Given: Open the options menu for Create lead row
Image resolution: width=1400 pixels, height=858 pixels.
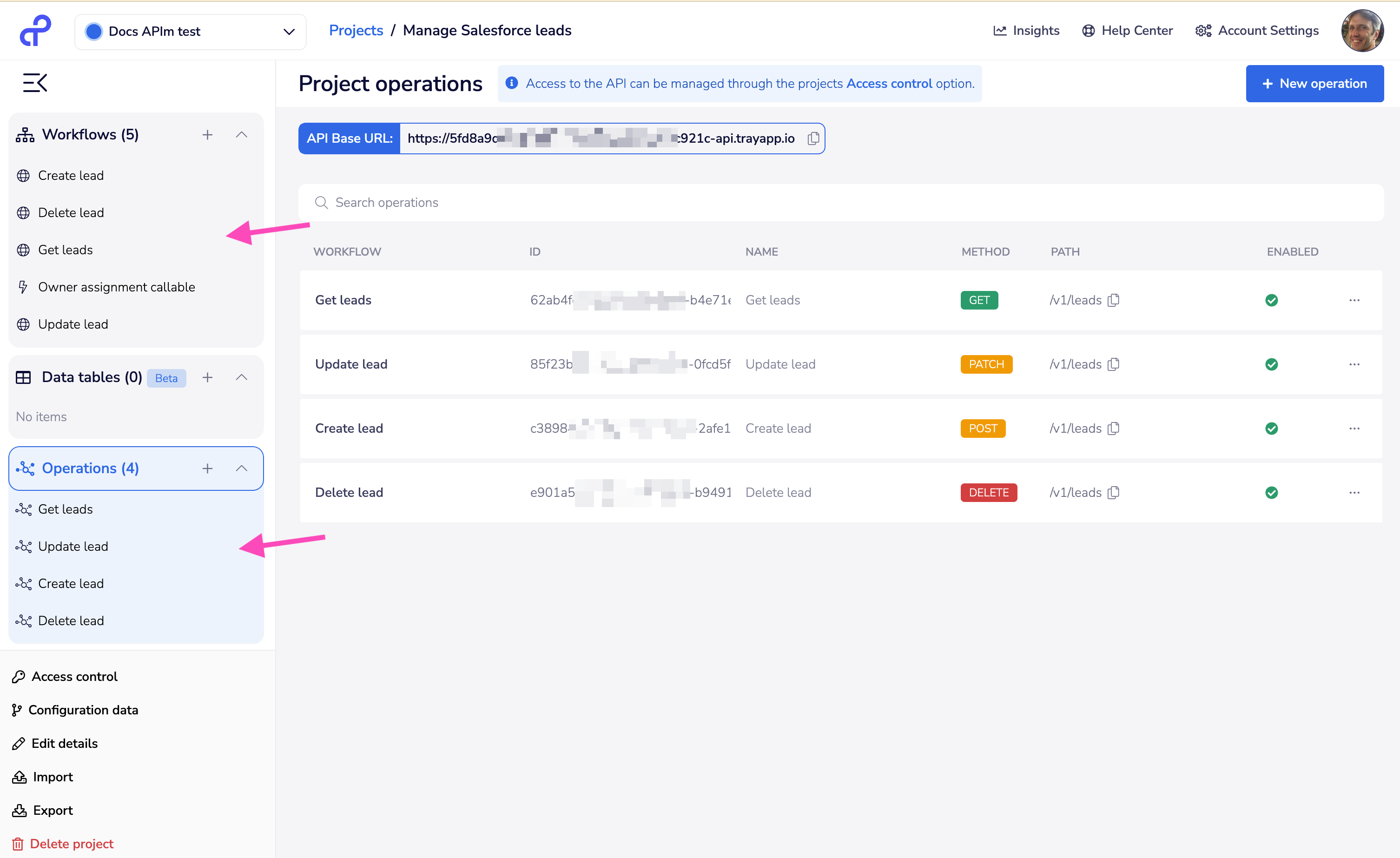Looking at the screenshot, I should (x=1354, y=429).
